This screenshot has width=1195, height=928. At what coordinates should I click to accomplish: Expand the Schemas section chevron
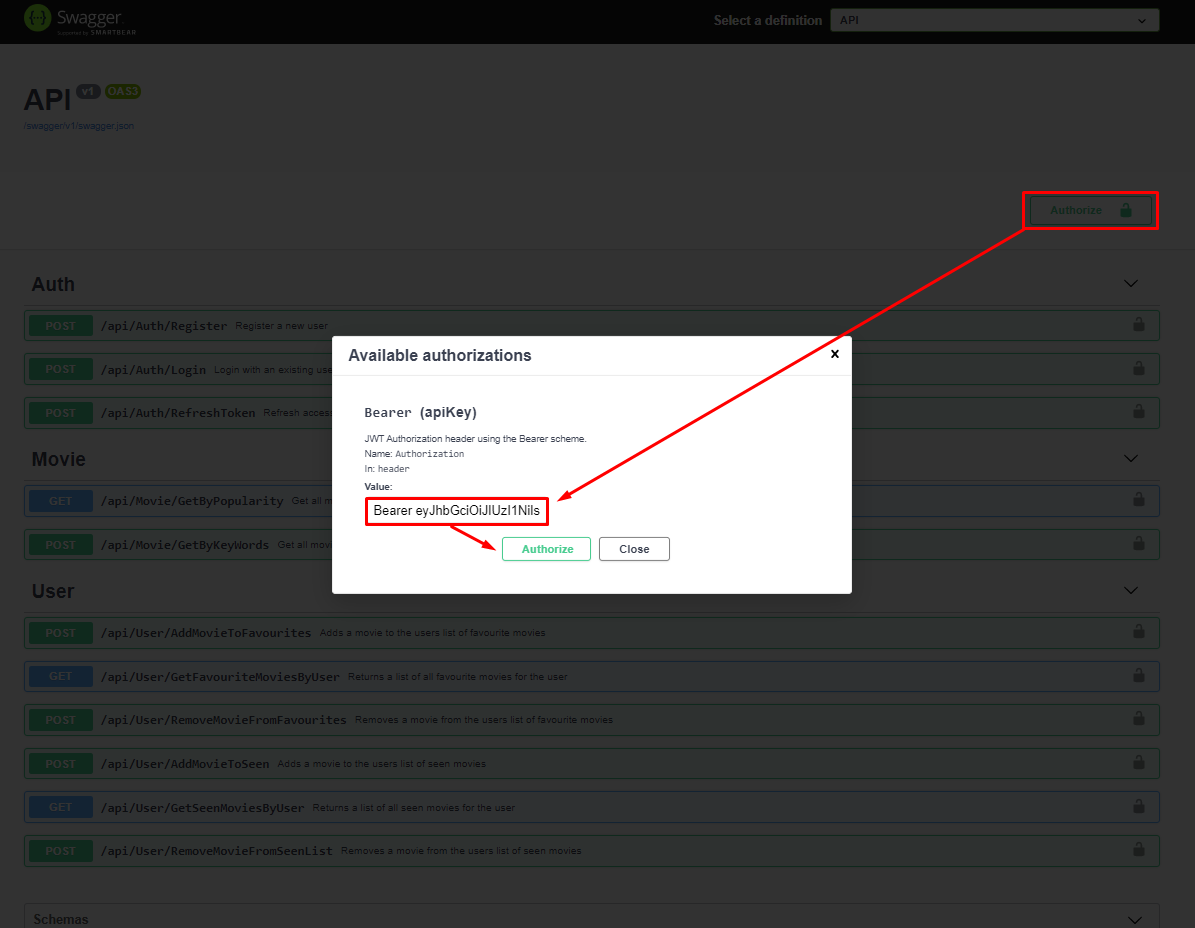(x=1135, y=920)
